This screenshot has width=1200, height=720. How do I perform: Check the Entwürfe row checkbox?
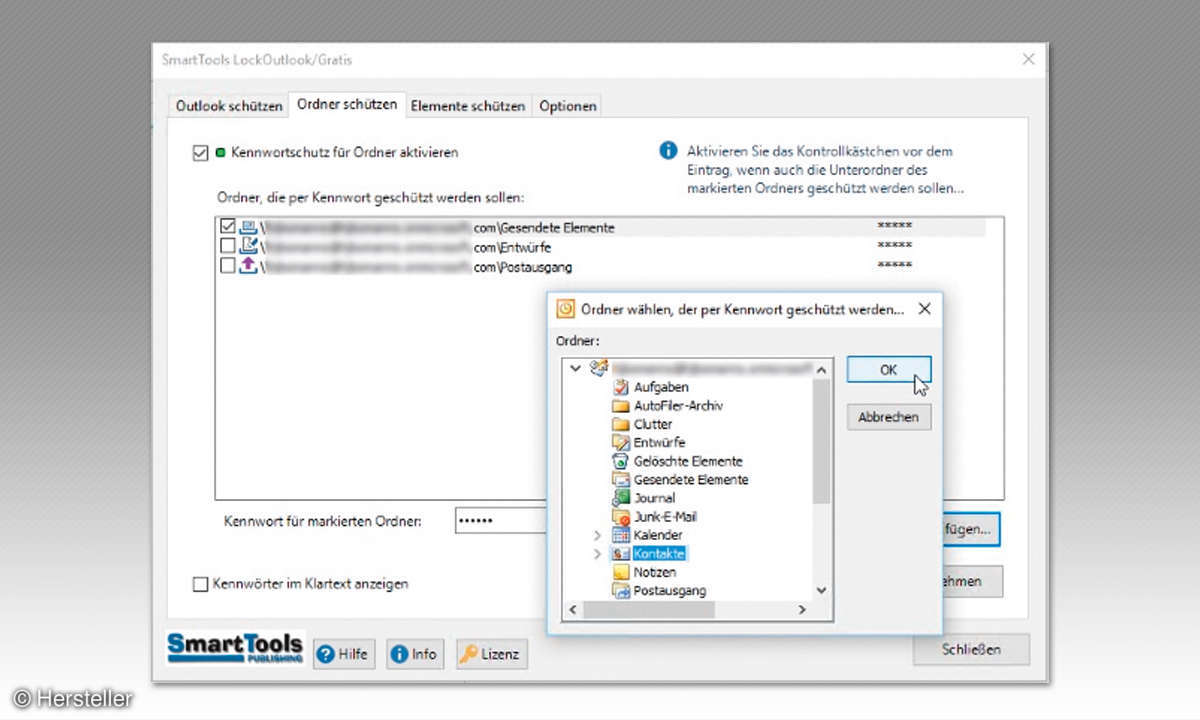point(227,246)
